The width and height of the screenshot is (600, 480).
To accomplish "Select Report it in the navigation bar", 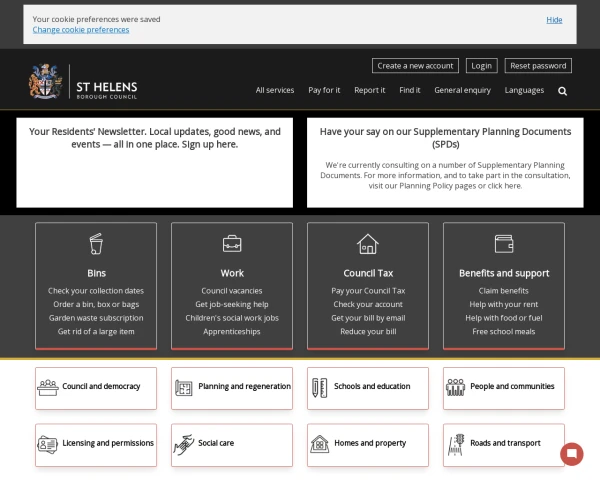I will coord(369,90).
